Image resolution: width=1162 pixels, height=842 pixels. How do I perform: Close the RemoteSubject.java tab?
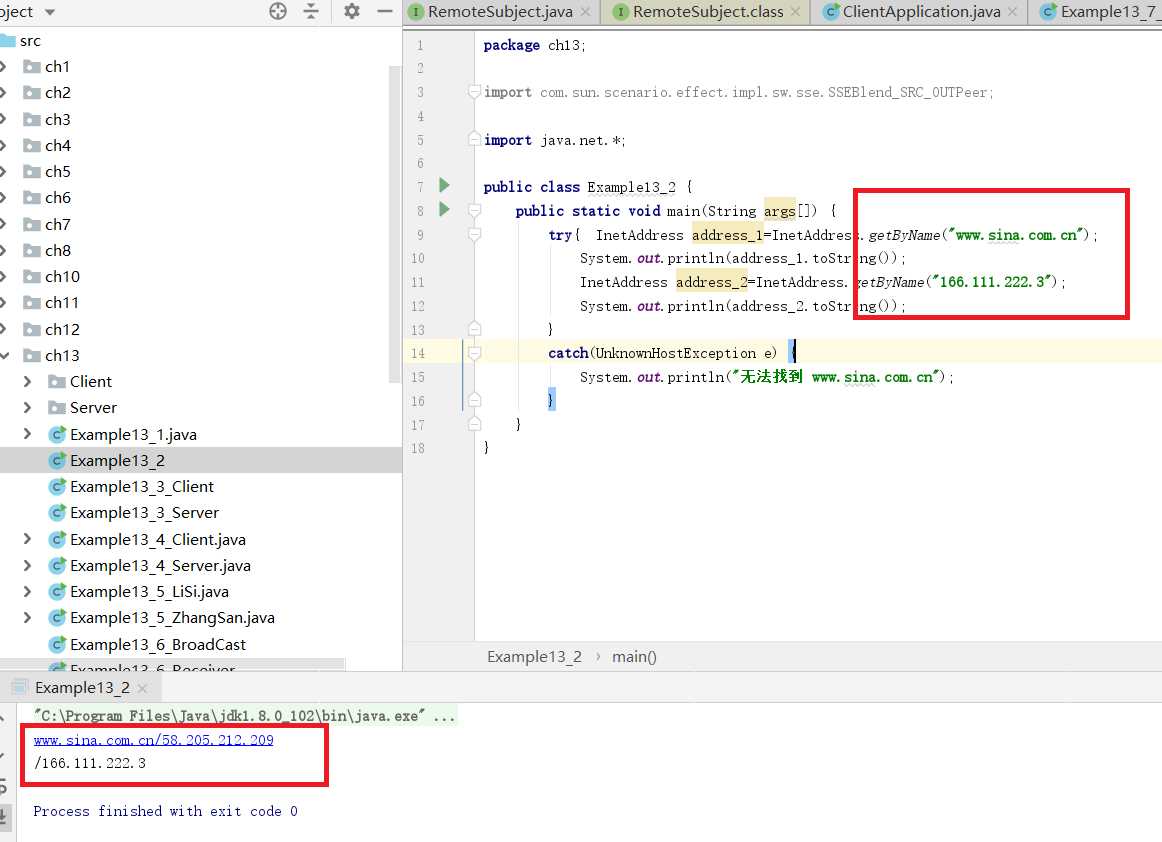(x=585, y=12)
